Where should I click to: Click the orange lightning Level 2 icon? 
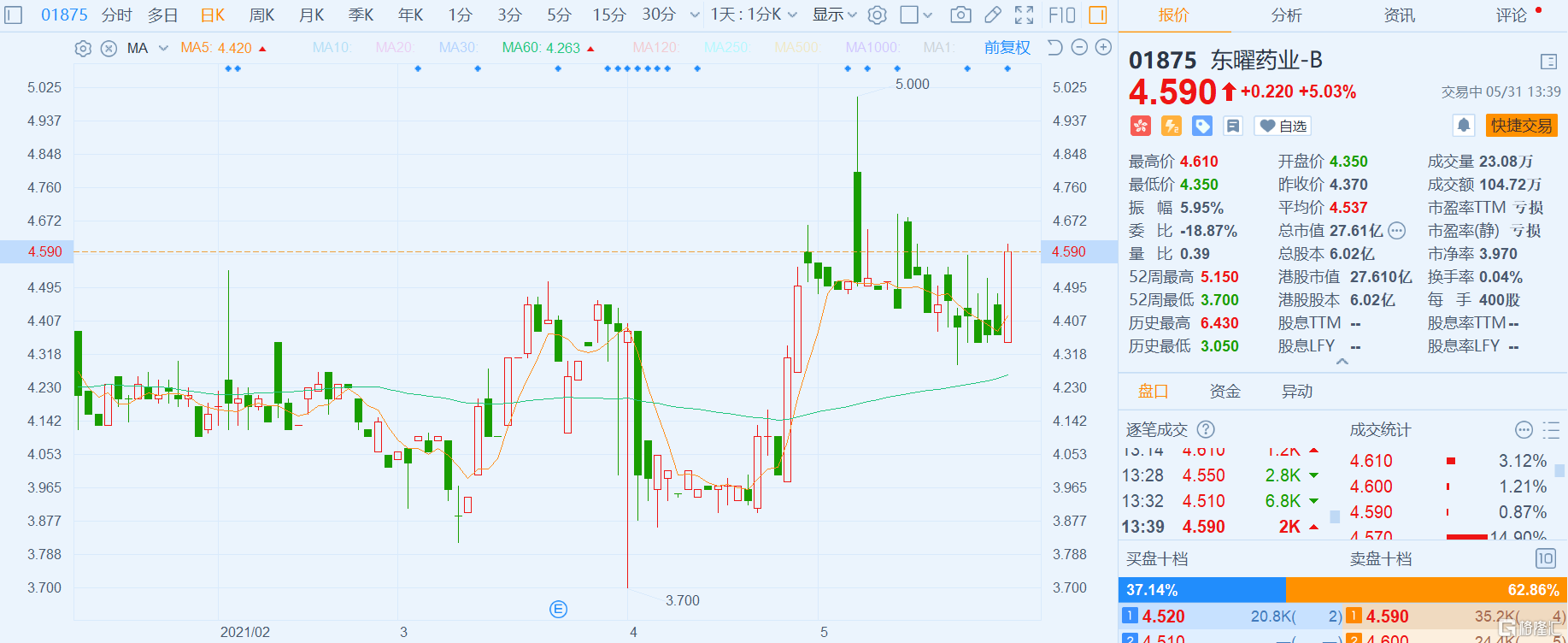[1172, 126]
